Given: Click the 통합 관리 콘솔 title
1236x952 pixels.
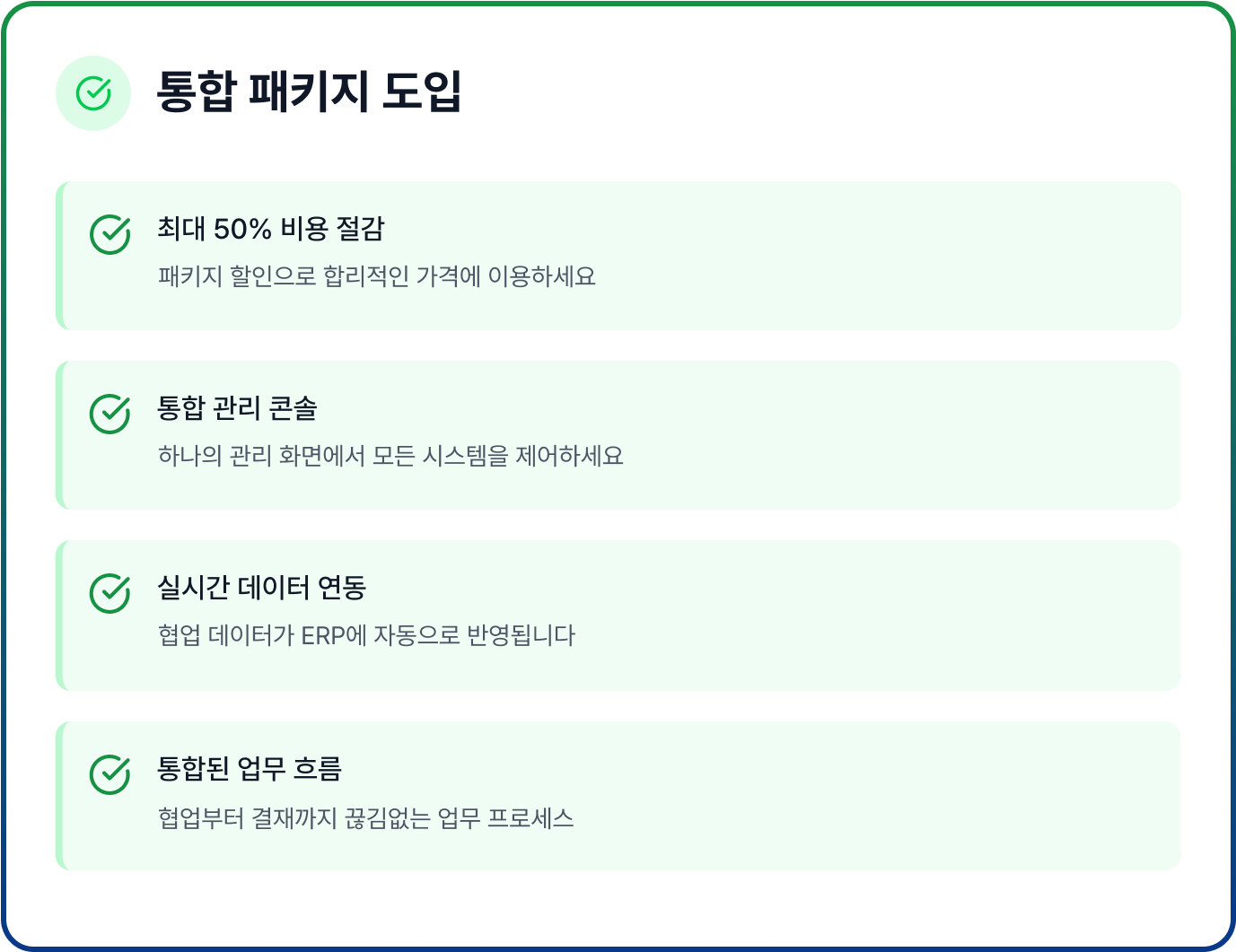Looking at the screenshot, I should coord(237,408).
